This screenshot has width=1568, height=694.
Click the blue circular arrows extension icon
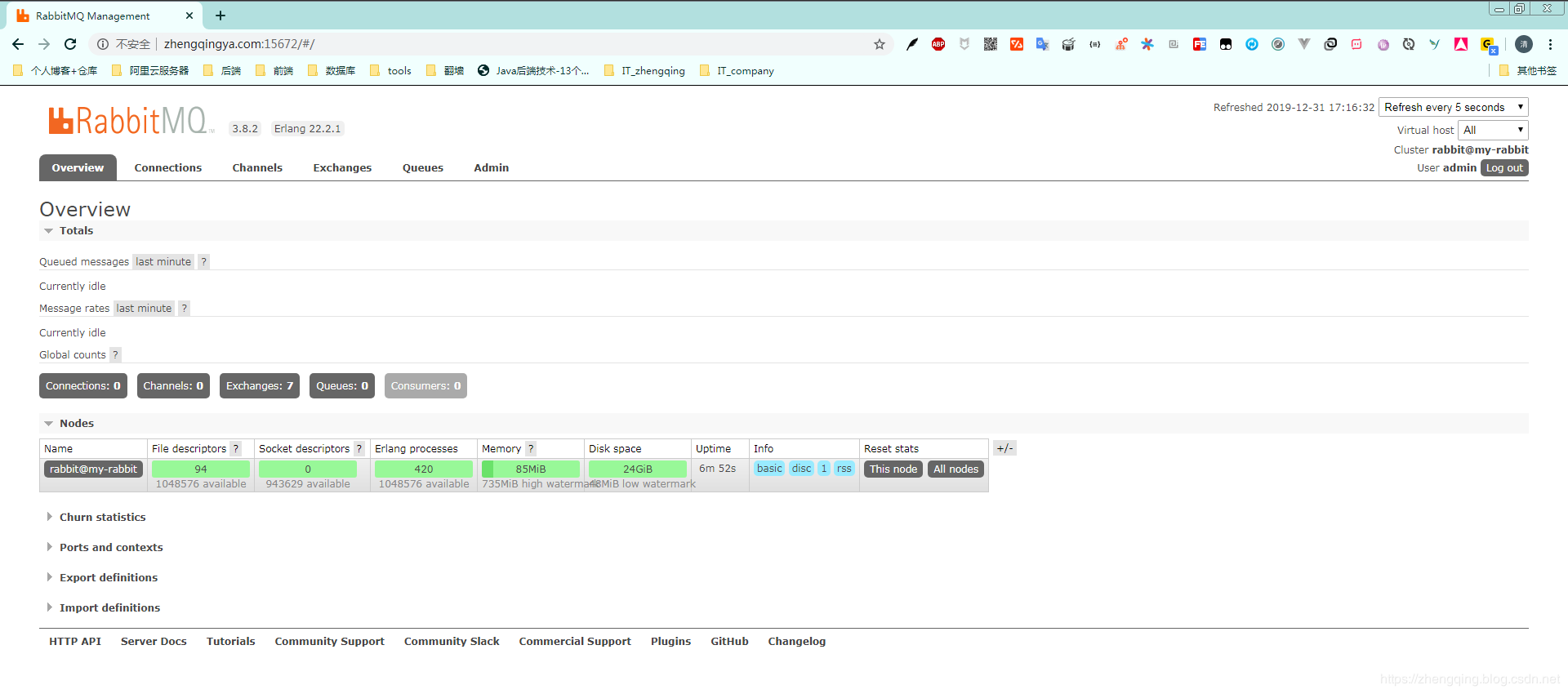tap(1252, 44)
